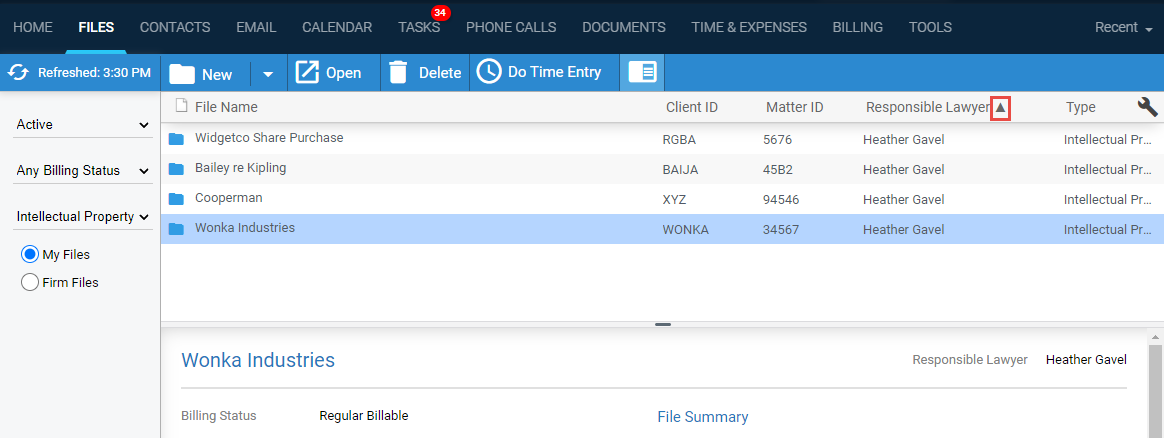Click the Do Time Entry clock icon

[x=488, y=72]
